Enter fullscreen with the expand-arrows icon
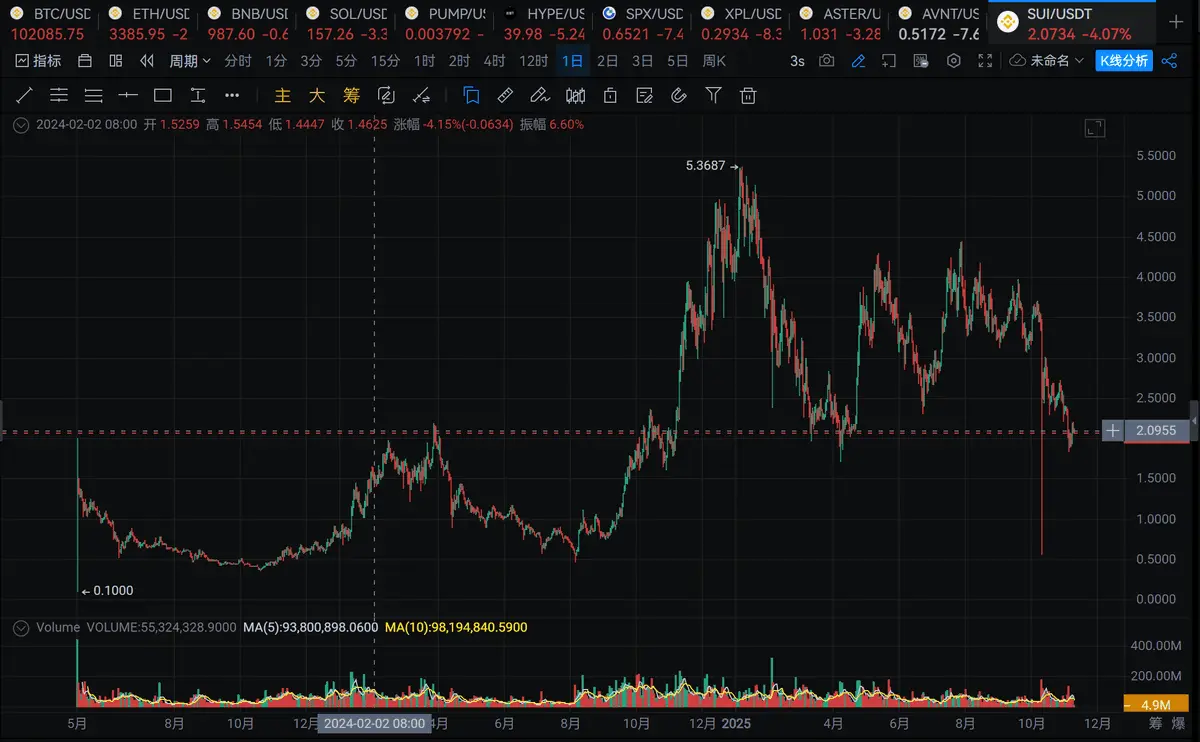The width and height of the screenshot is (1200, 742). pos(985,61)
